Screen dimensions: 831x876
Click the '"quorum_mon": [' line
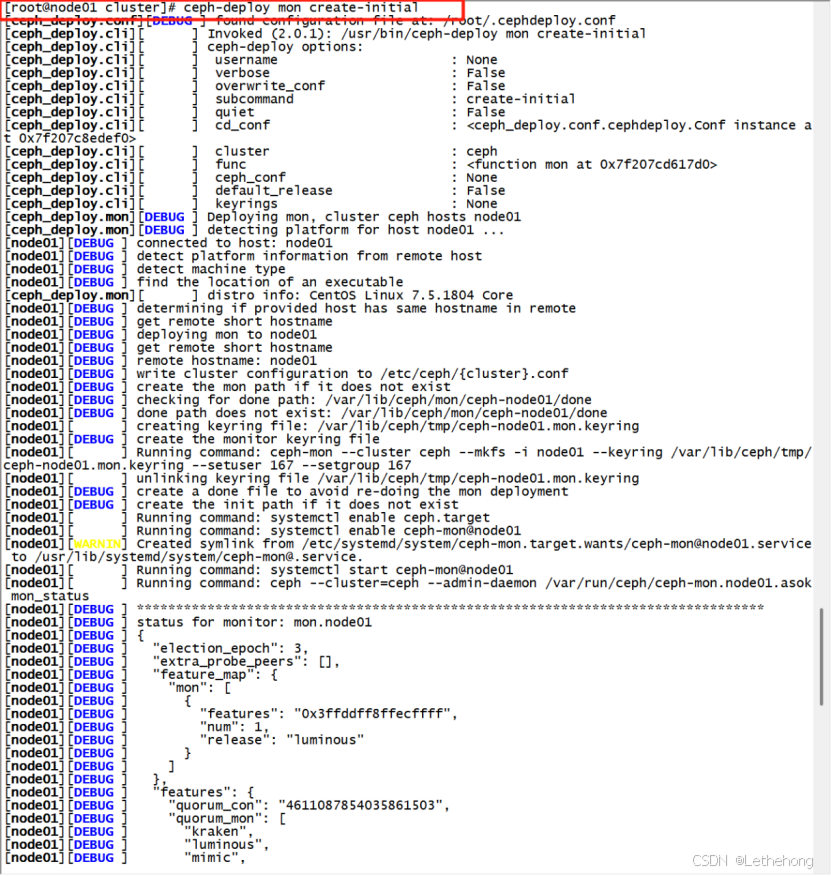click(227, 818)
